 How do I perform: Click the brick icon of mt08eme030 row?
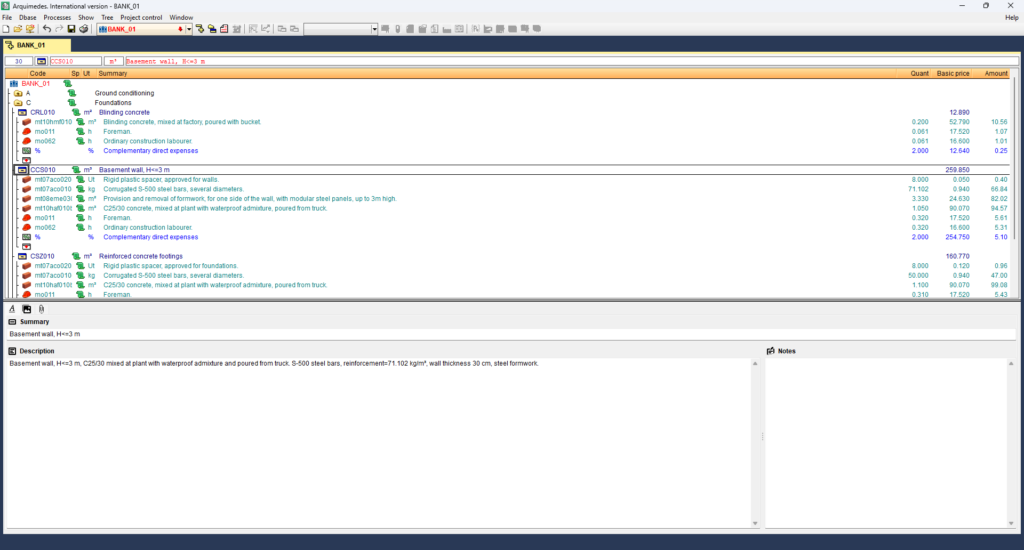point(27,199)
